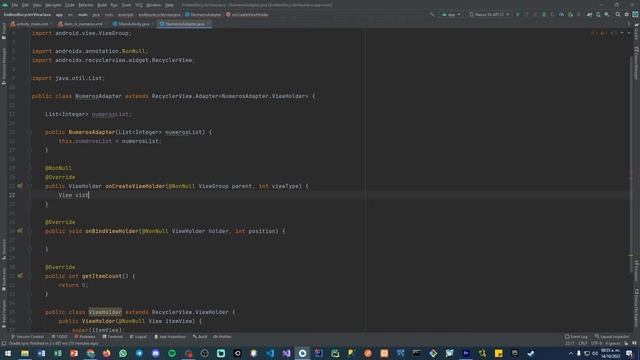Click the override gutter icon beside onCreateViewHolder
Screen dimensions: 640x360
tap(20, 186)
